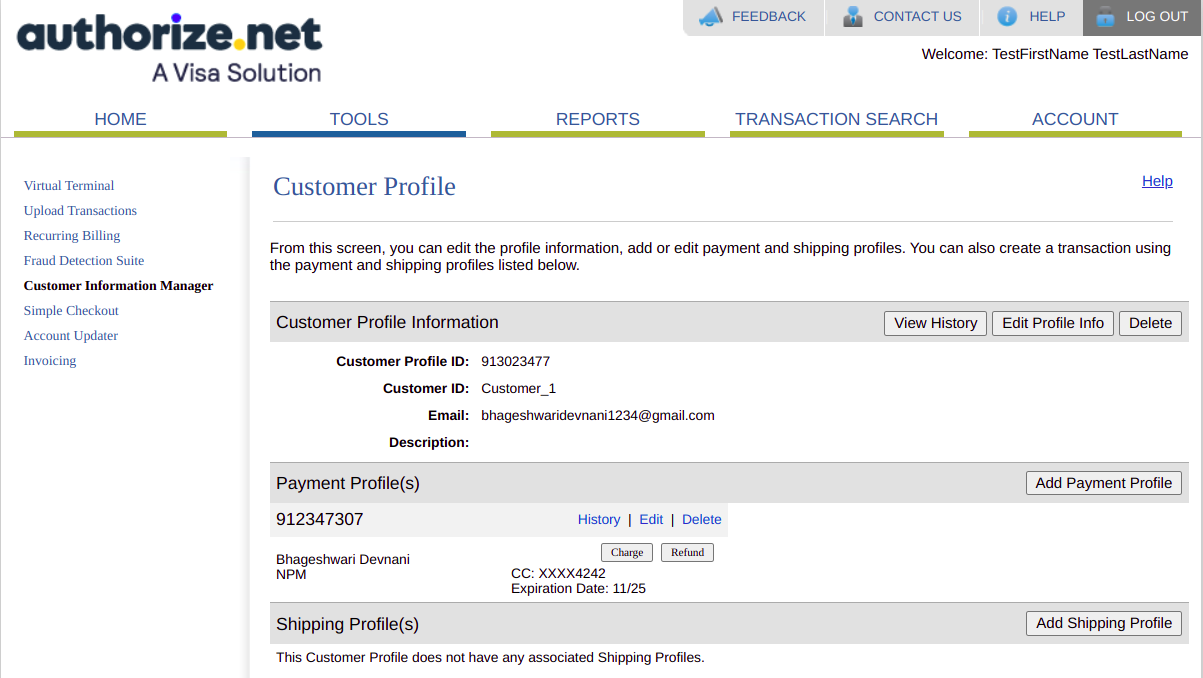Click the View History button
The width and height of the screenshot is (1203, 678).
(x=936, y=323)
